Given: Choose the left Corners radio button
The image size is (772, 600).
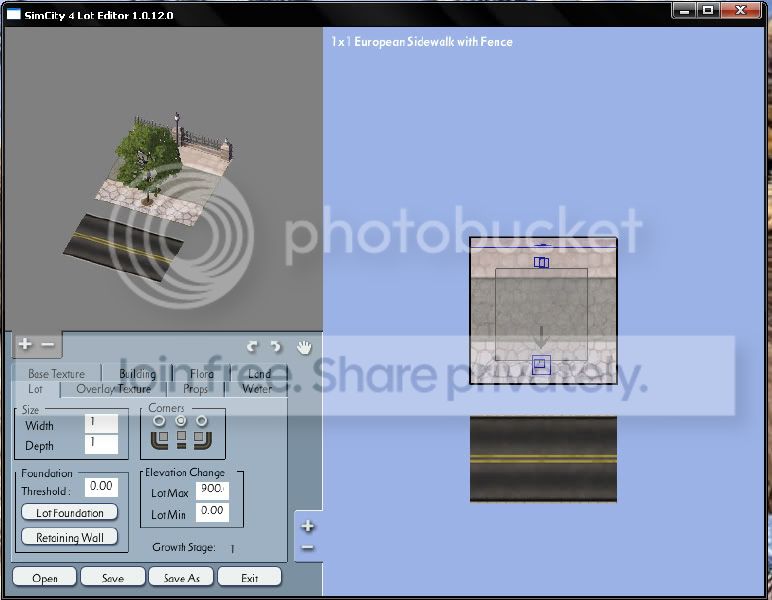Looking at the screenshot, I should click(x=159, y=421).
